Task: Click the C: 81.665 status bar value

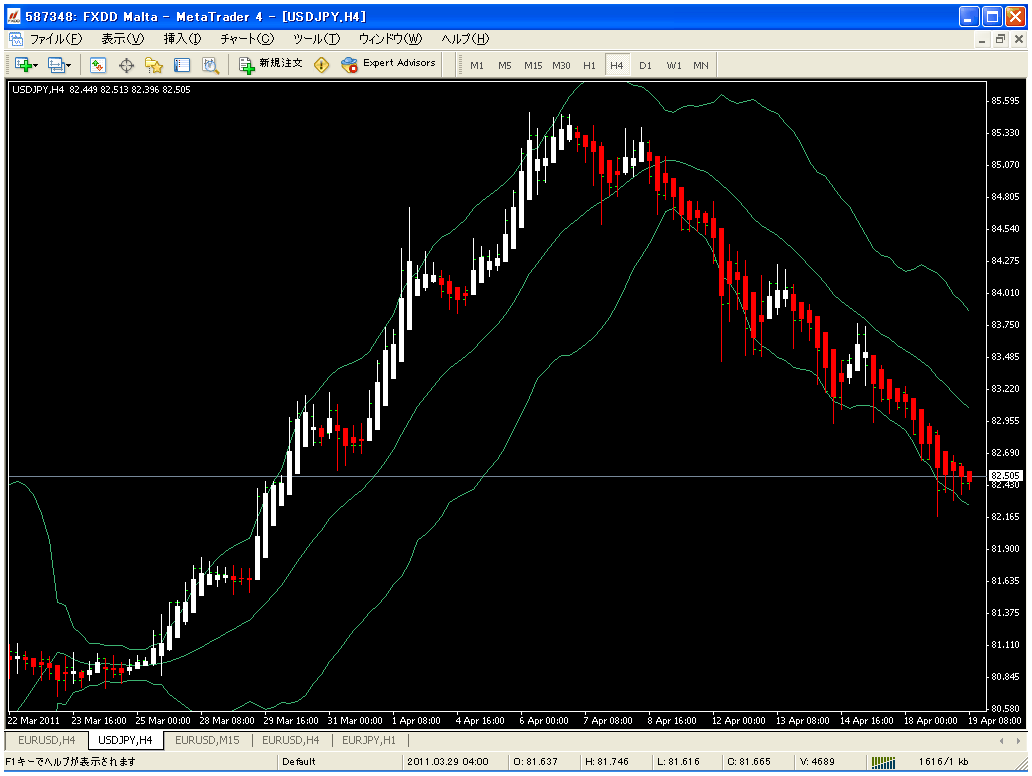Action: [x=748, y=762]
